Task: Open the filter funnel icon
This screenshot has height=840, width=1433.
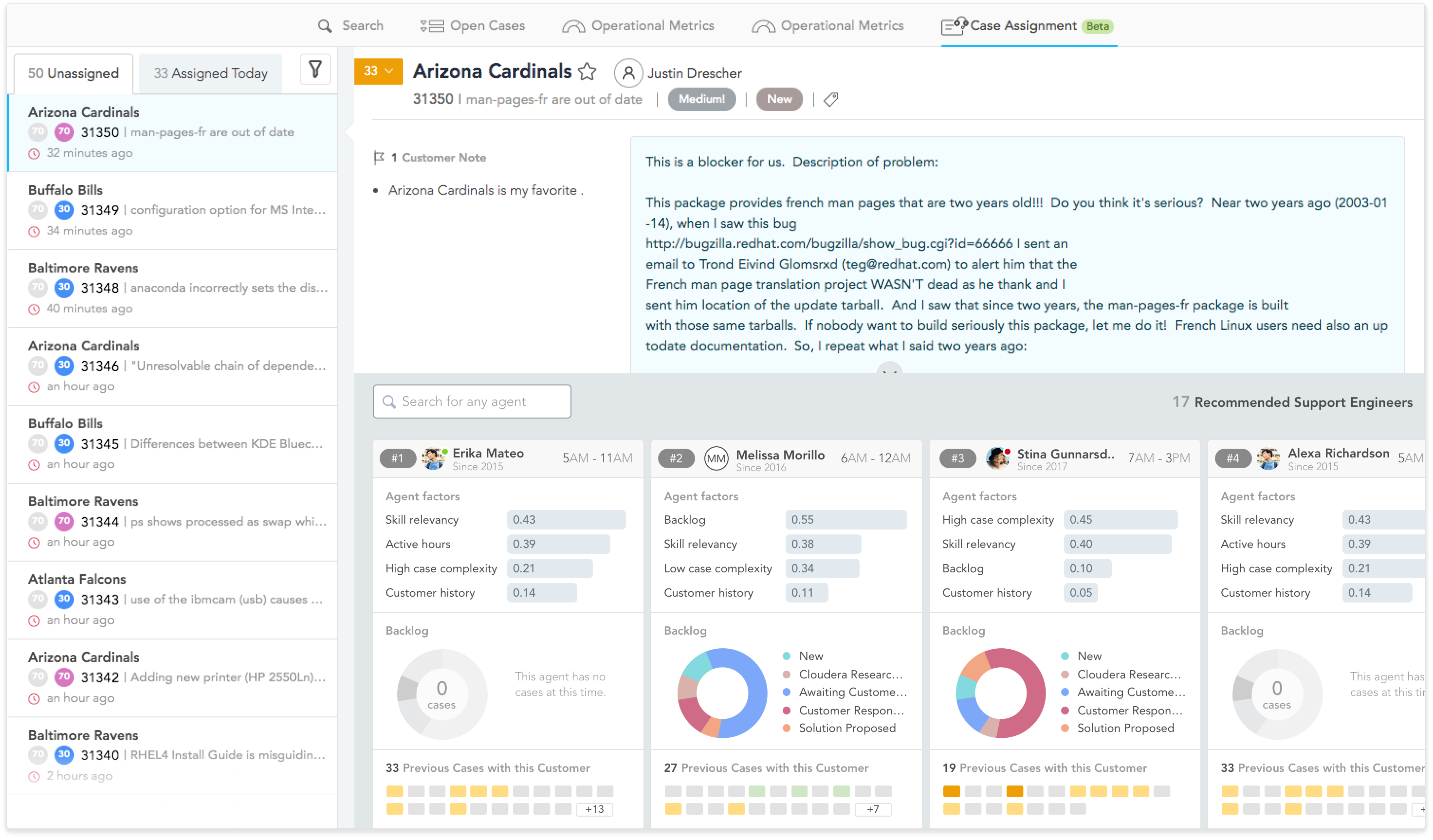Action: pyautogui.click(x=315, y=70)
